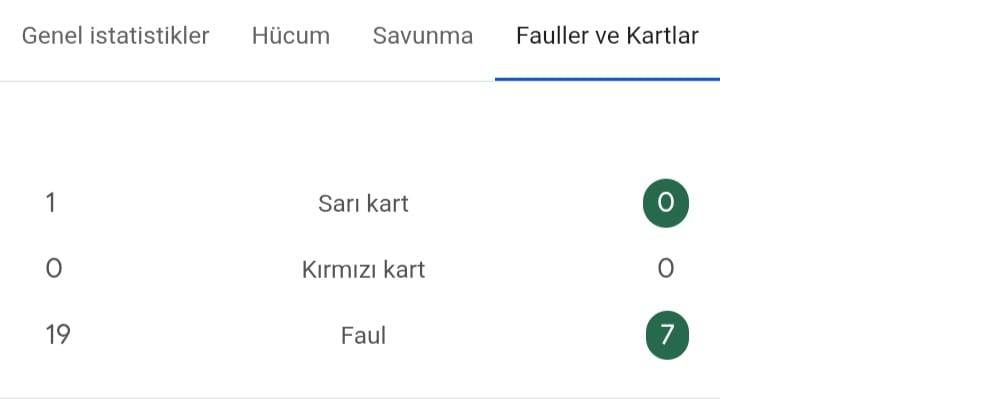Switch to the Hücum tab
This screenshot has height=407, width=1000.
[x=290, y=36]
